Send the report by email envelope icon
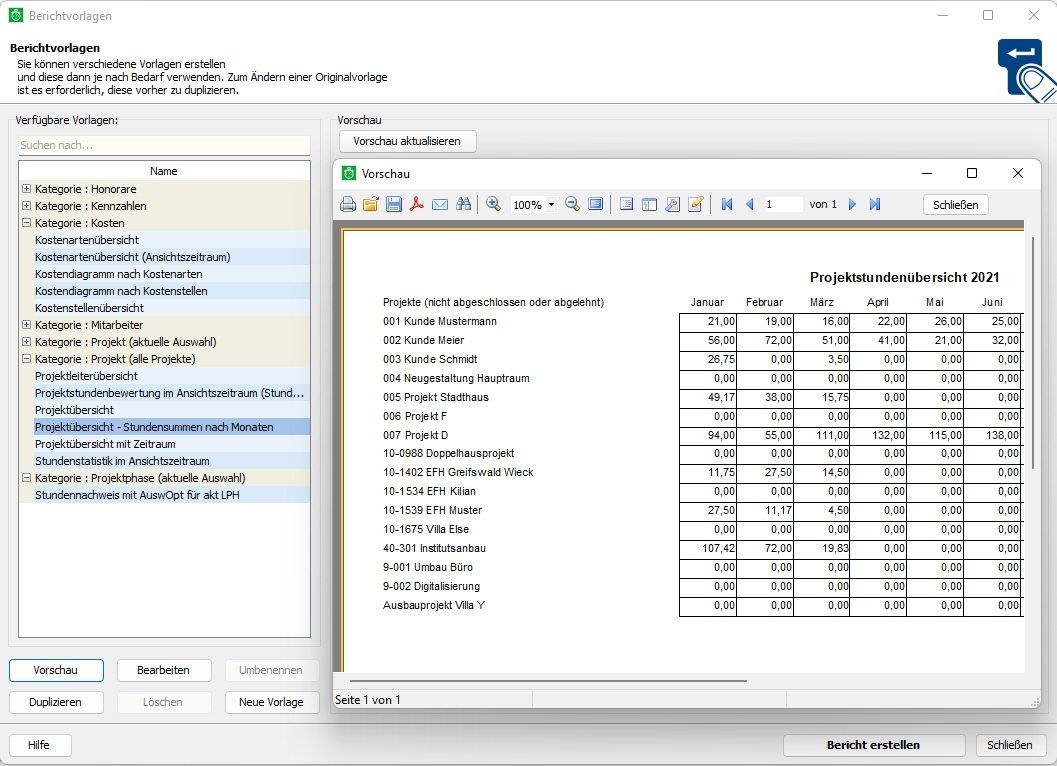1057x766 pixels. [x=440, y=204]
